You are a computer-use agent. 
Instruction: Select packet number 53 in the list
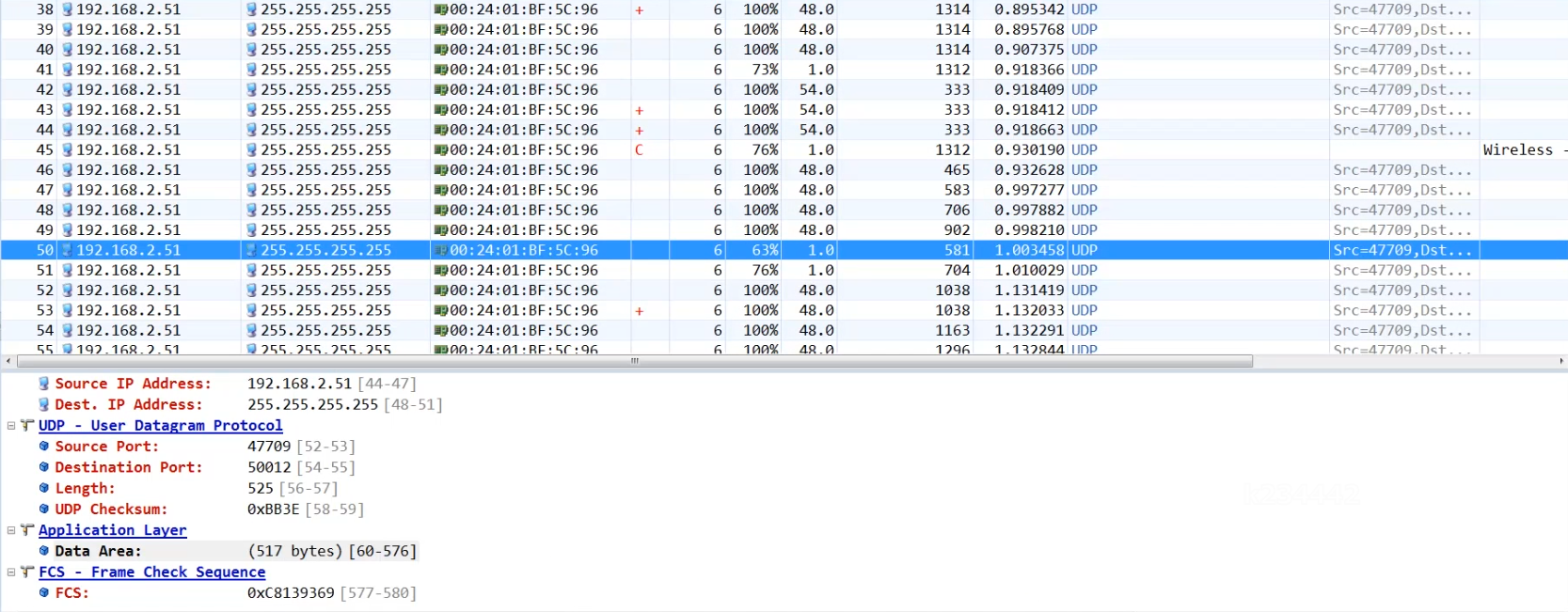[45, 310]
